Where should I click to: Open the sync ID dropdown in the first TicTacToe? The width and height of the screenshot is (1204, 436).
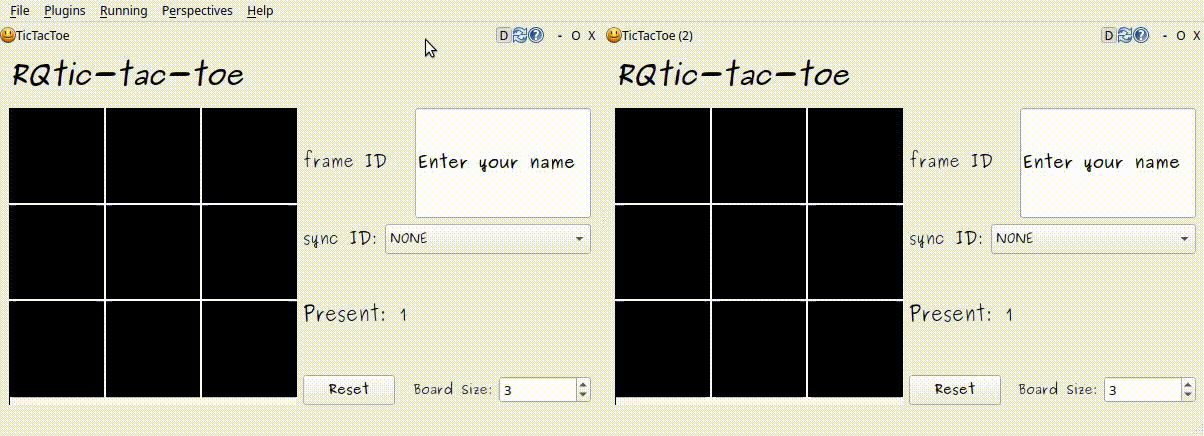(x=488, y=239)
